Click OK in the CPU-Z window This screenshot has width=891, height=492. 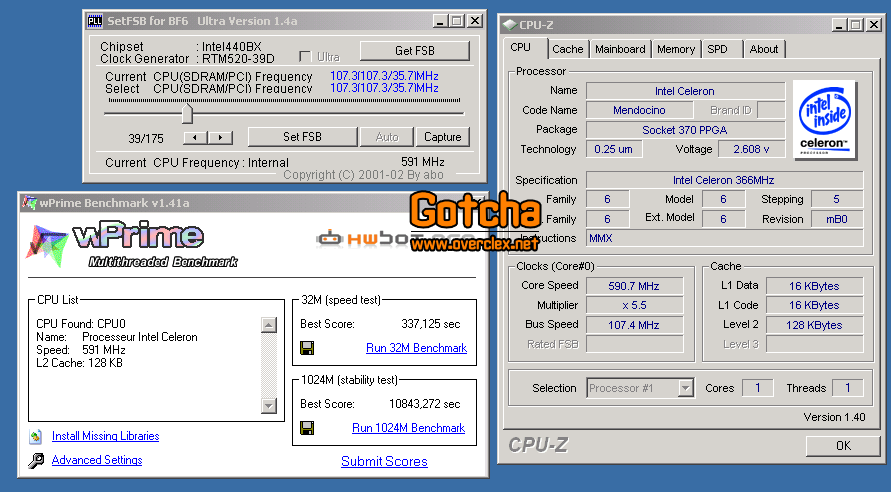tap(843, 446)
